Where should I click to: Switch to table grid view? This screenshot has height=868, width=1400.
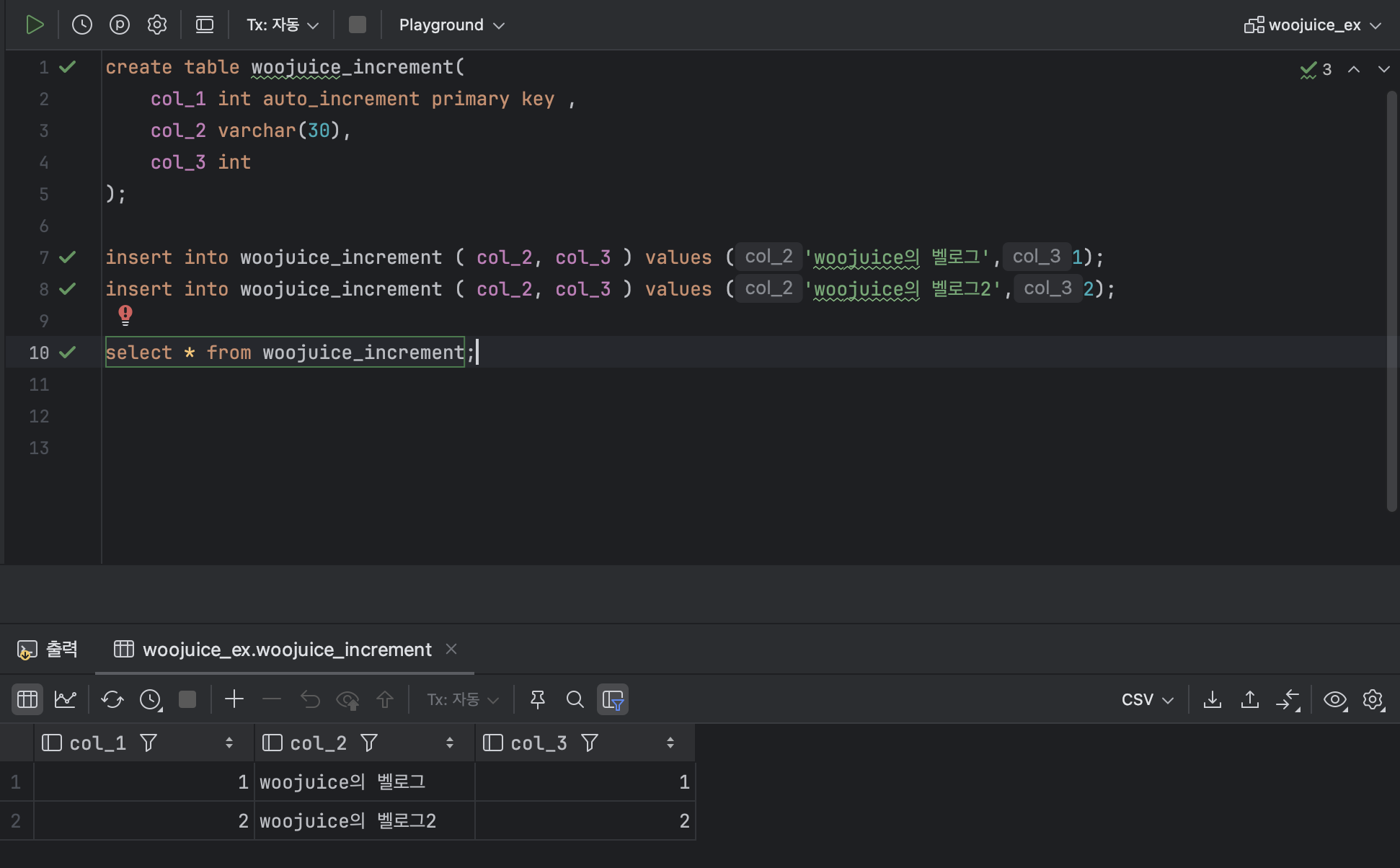pyautogui.click(x=27, y=699)
